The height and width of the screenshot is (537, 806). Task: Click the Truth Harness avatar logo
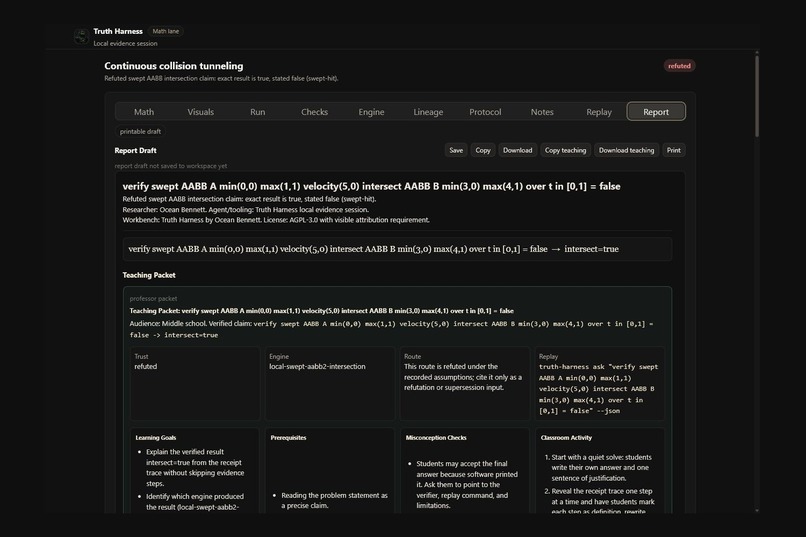click(x=81, y=36)
